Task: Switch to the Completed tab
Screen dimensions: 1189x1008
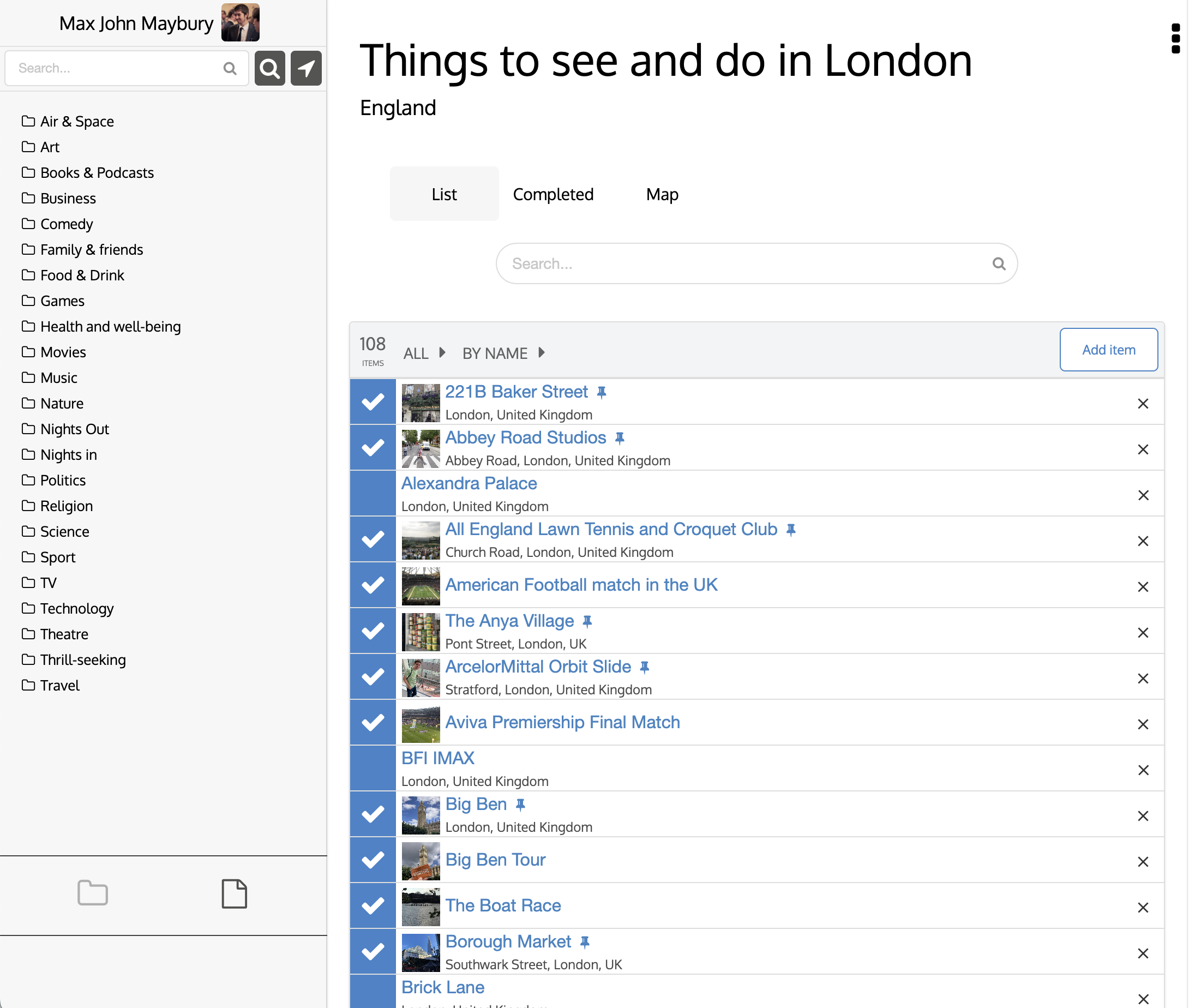Action: [x=553, y=194]
